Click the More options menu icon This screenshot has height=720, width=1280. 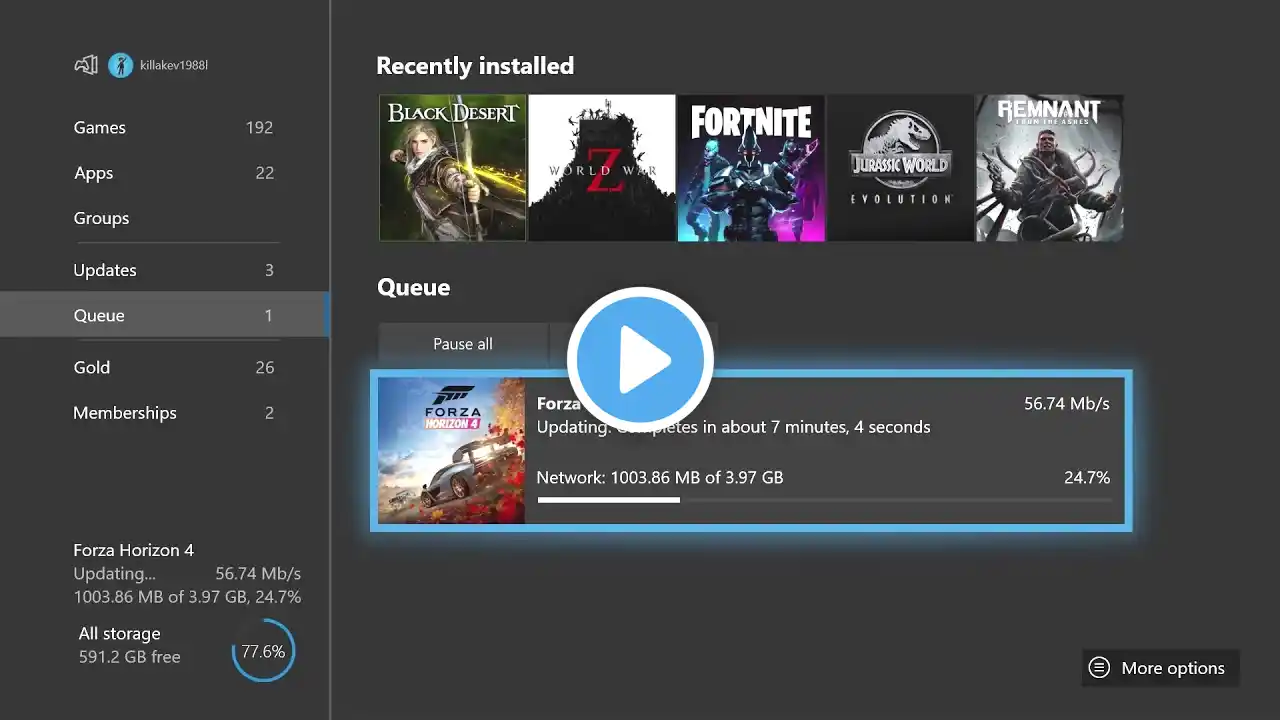coord(1099,668)
